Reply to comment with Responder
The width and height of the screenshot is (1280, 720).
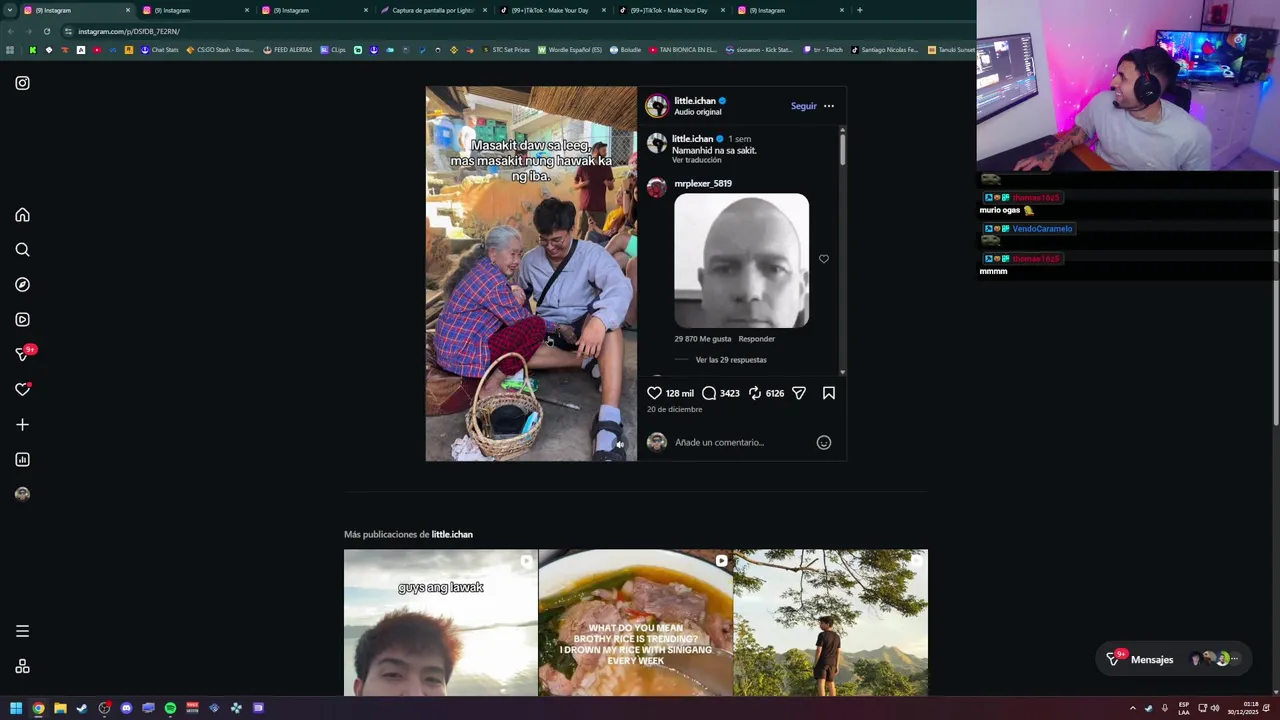tap(757, 339)
